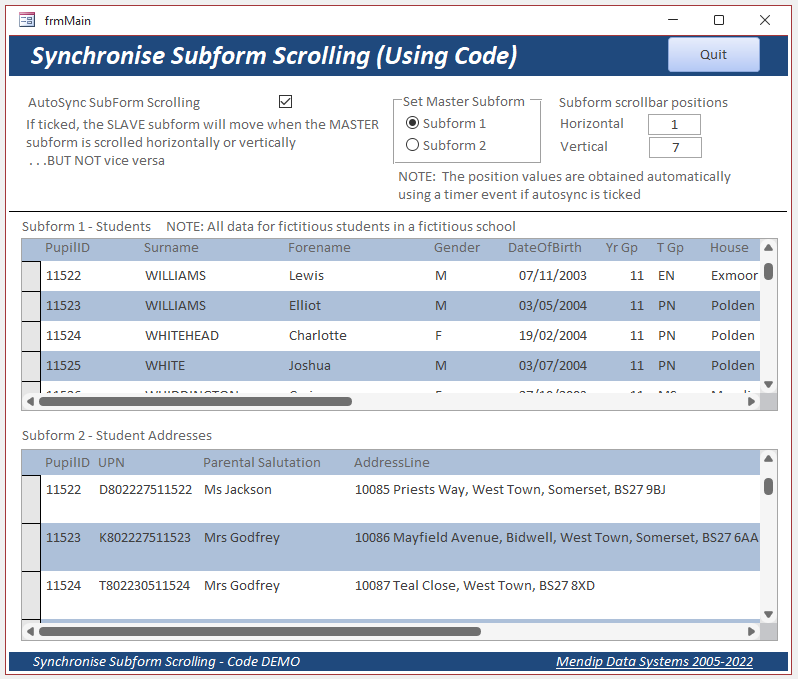The height and width of the screenshot is (679, 798).
Task: Click Subform 2 vertical scrollbar down arrow
Action: 768,614
